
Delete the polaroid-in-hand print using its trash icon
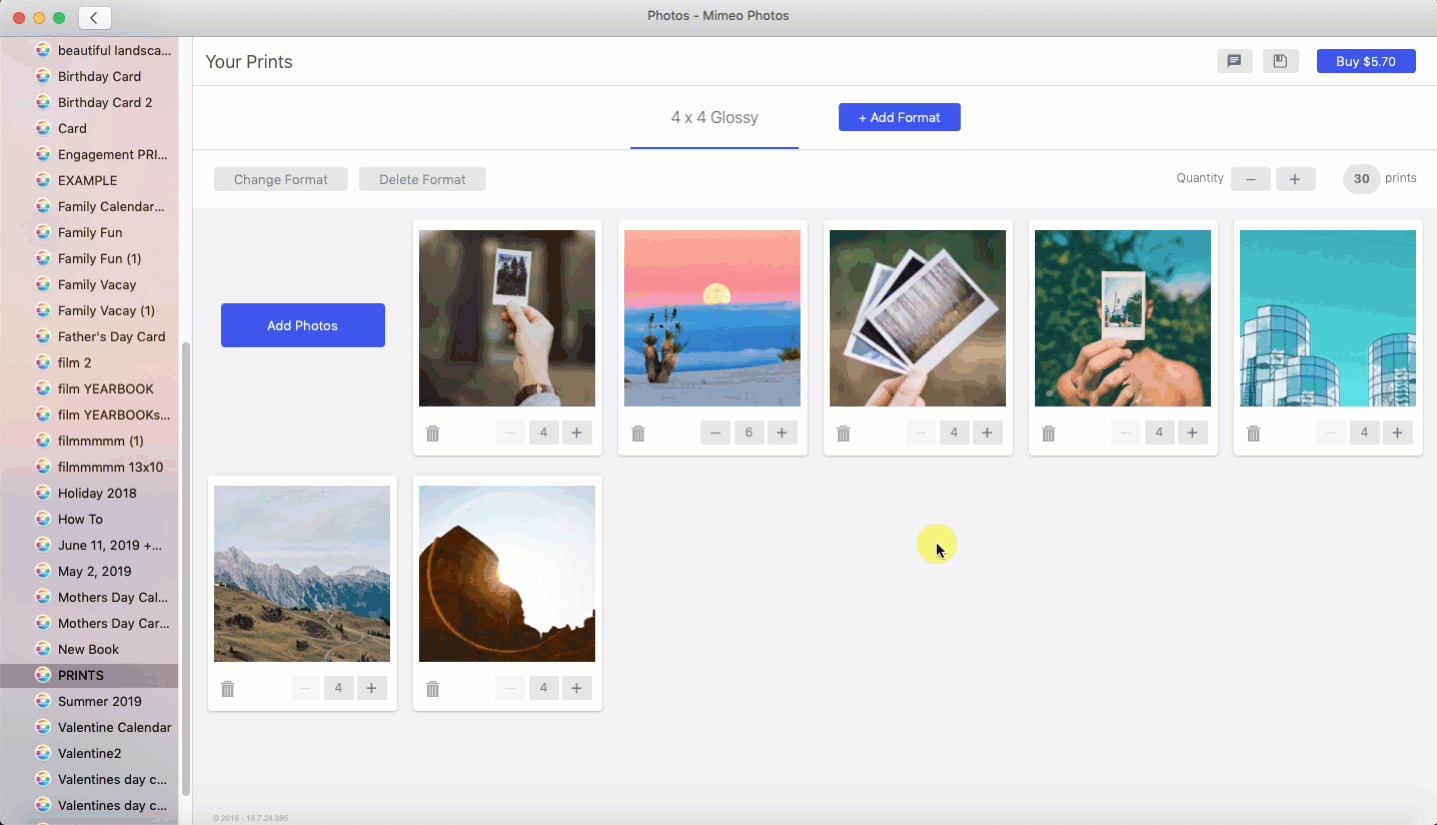tap(432, 432)
